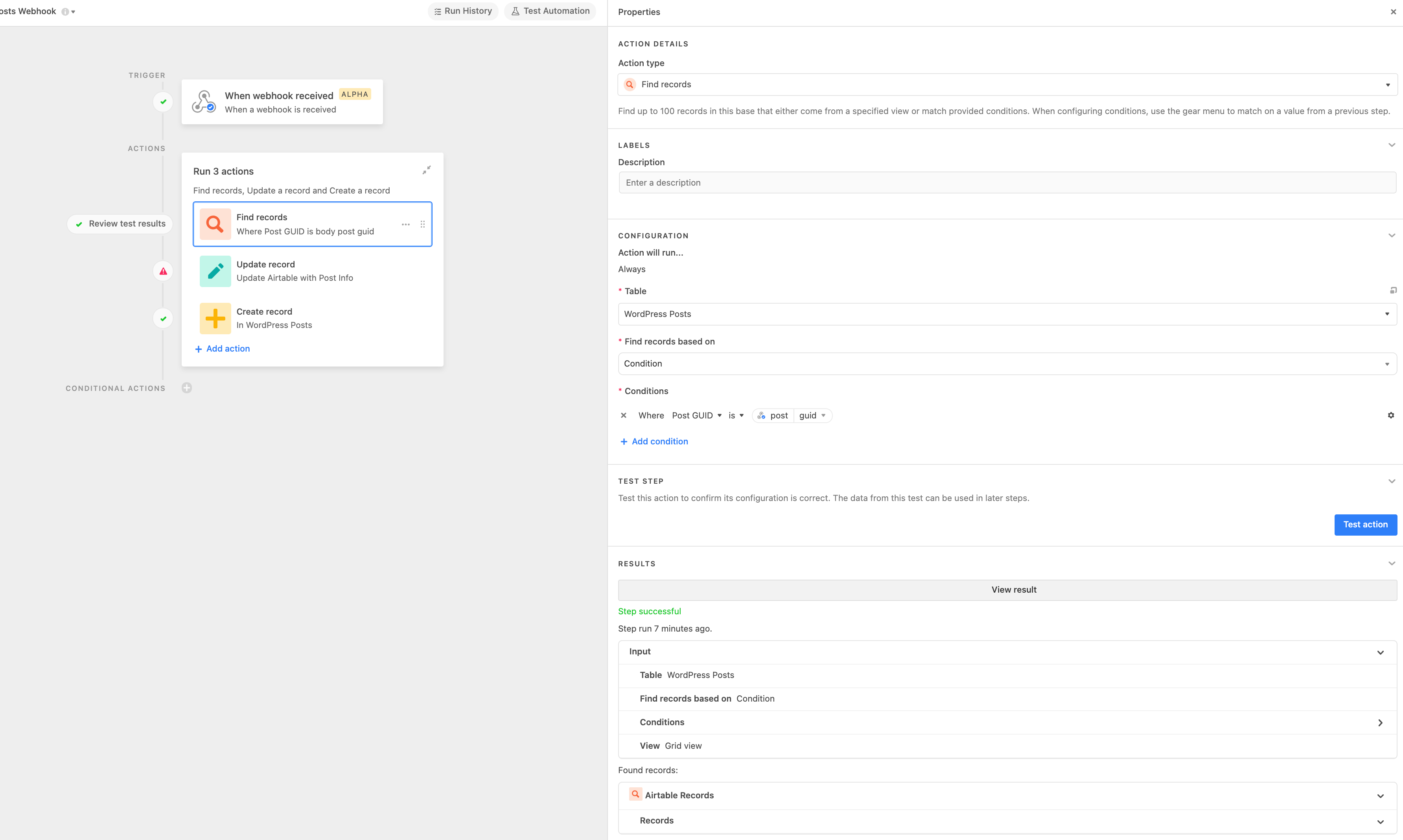Select the Create record action

coord(312,318)
